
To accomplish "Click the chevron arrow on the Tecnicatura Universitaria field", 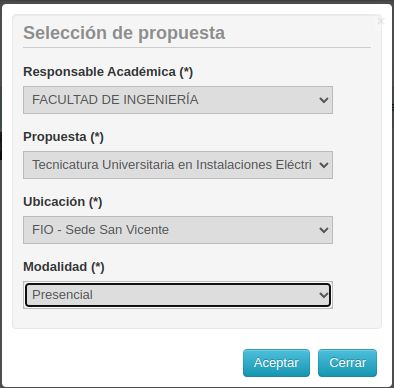I will click(324, 165).
